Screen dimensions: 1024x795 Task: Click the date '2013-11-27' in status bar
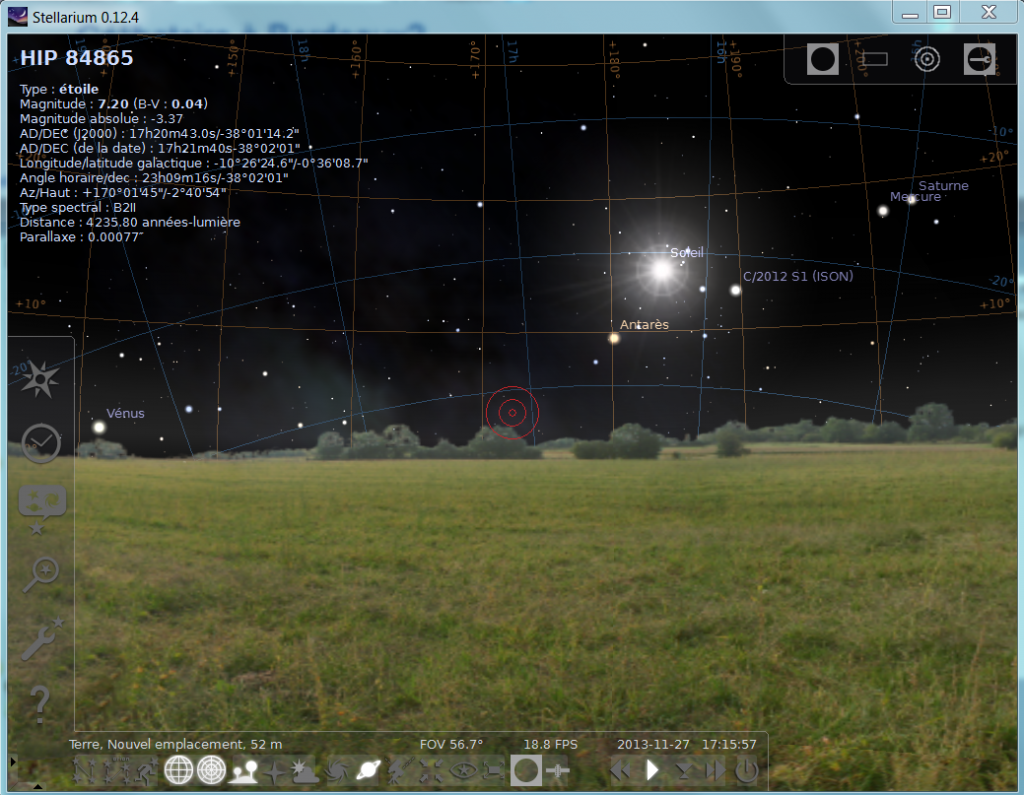pyautogui.click(x=653, y=744)
